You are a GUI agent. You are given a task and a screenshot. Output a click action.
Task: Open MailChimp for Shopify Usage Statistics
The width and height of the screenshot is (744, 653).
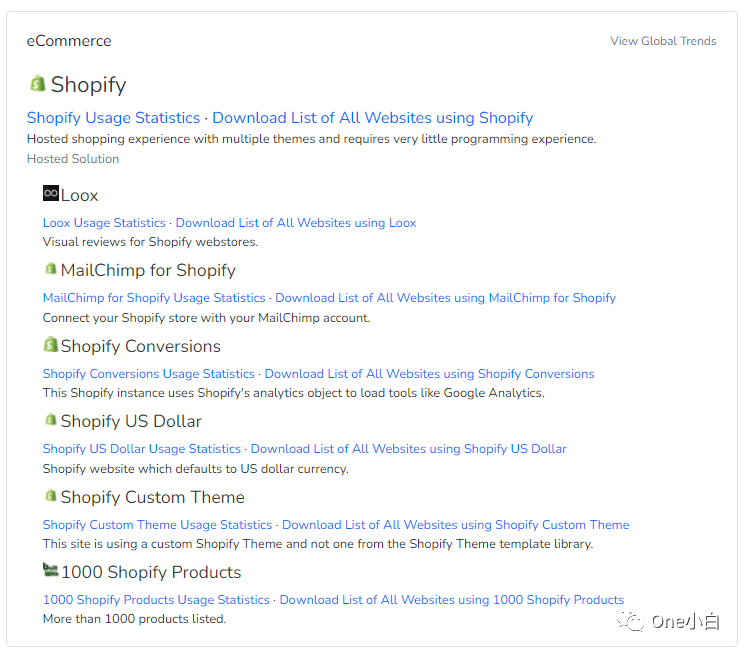pyautogui.click(x=154, y=298)
